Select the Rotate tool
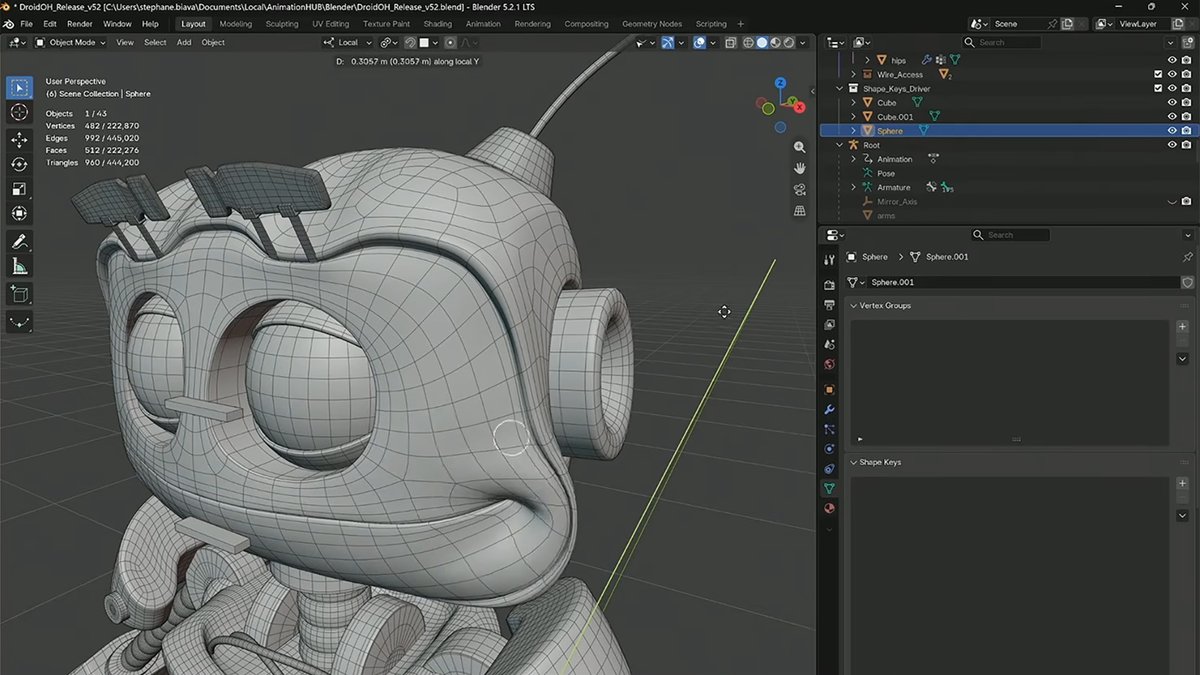The image size is (1200, 675). 19,164
